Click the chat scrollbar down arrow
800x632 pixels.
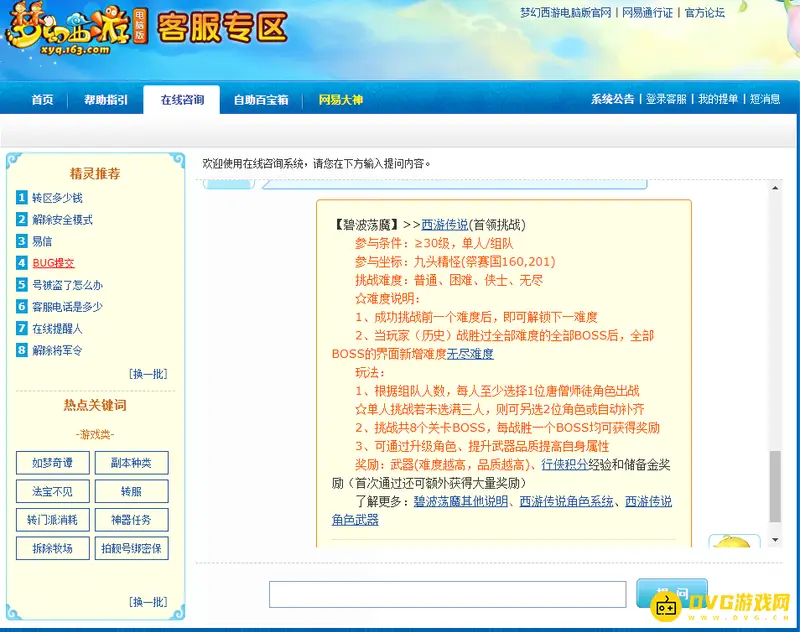[775, 540]
